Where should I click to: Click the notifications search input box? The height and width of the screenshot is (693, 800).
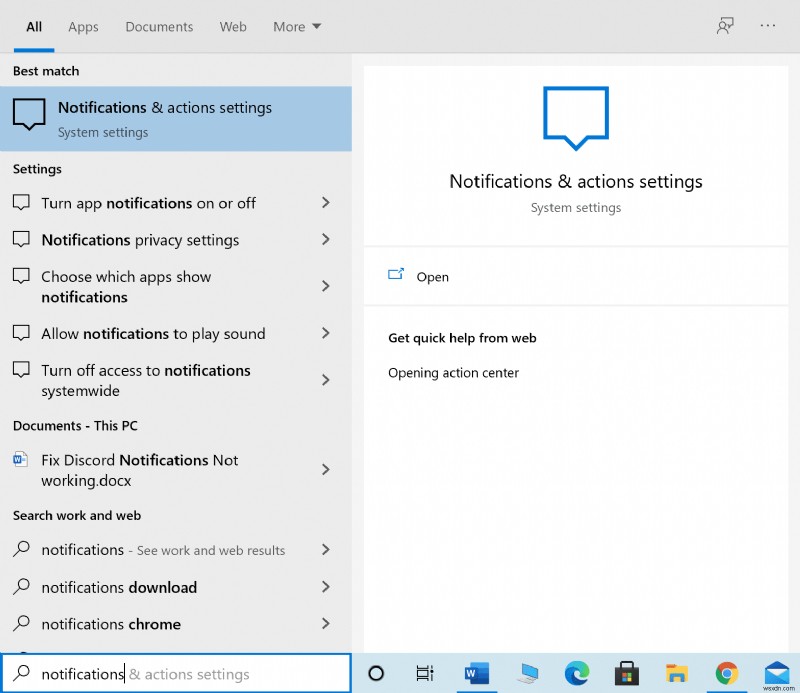180,674
